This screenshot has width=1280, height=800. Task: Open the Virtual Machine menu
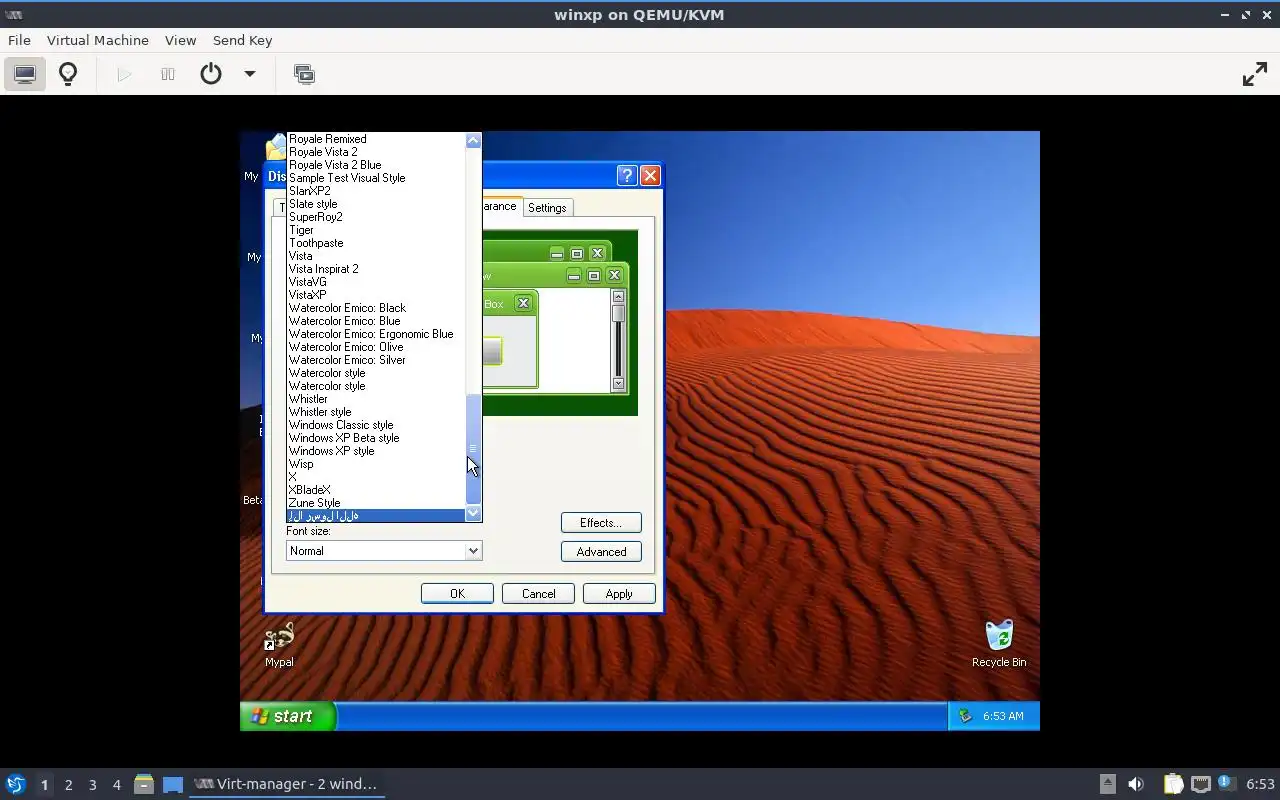click(x=98, y=40)
